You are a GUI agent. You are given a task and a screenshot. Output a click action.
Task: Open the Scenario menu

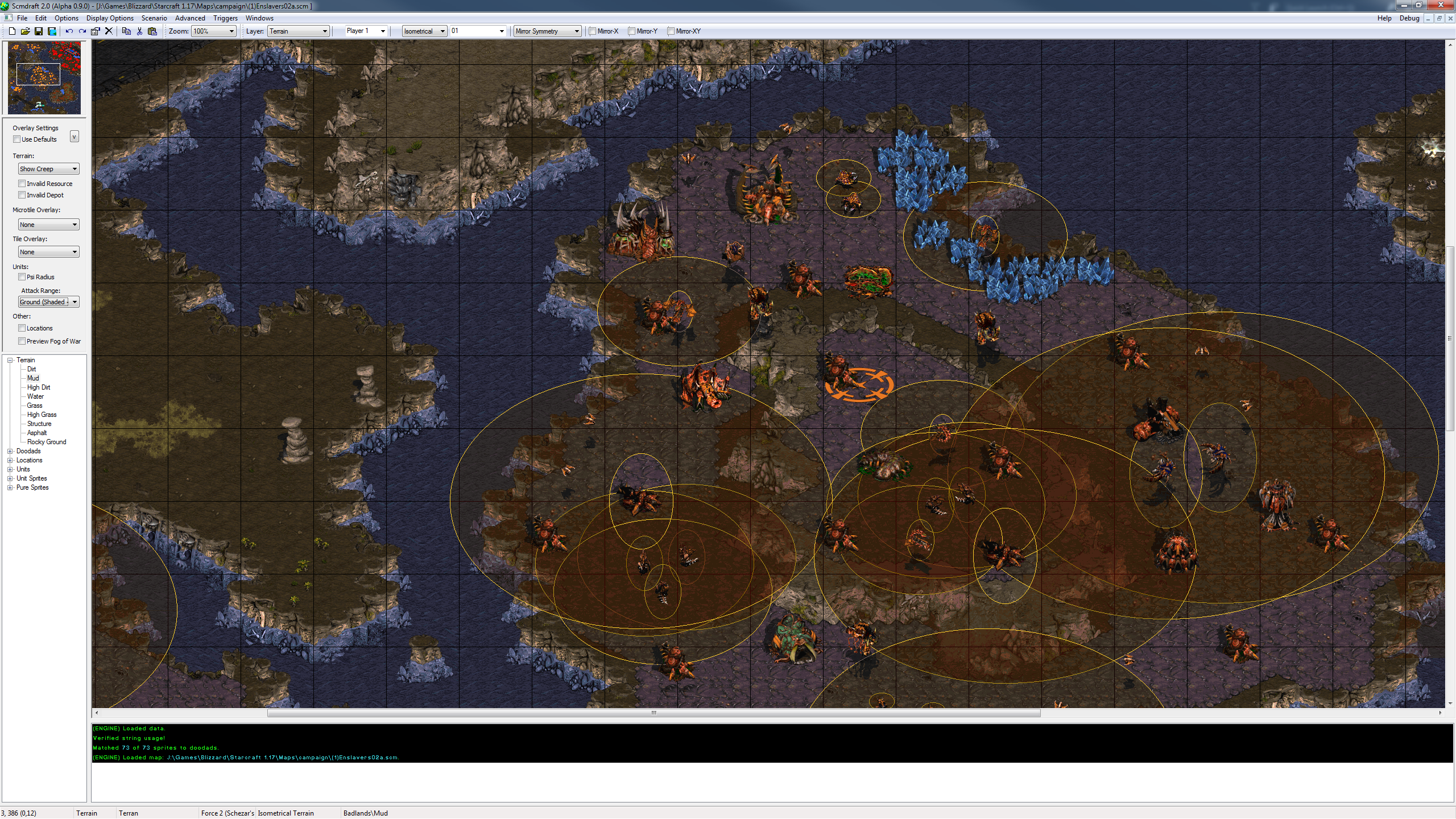(154, 18)
